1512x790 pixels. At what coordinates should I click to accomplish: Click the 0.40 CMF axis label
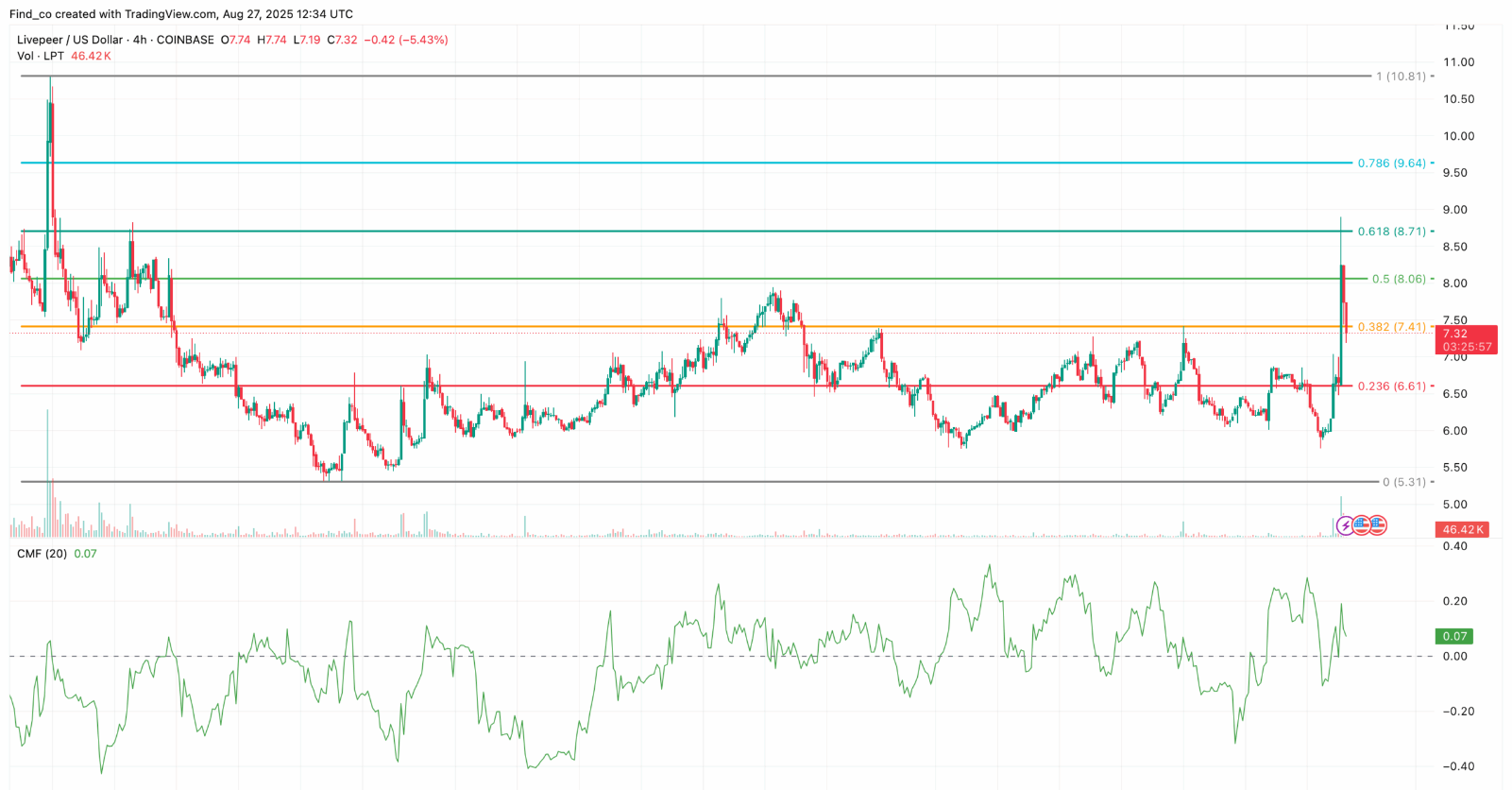1454,546
